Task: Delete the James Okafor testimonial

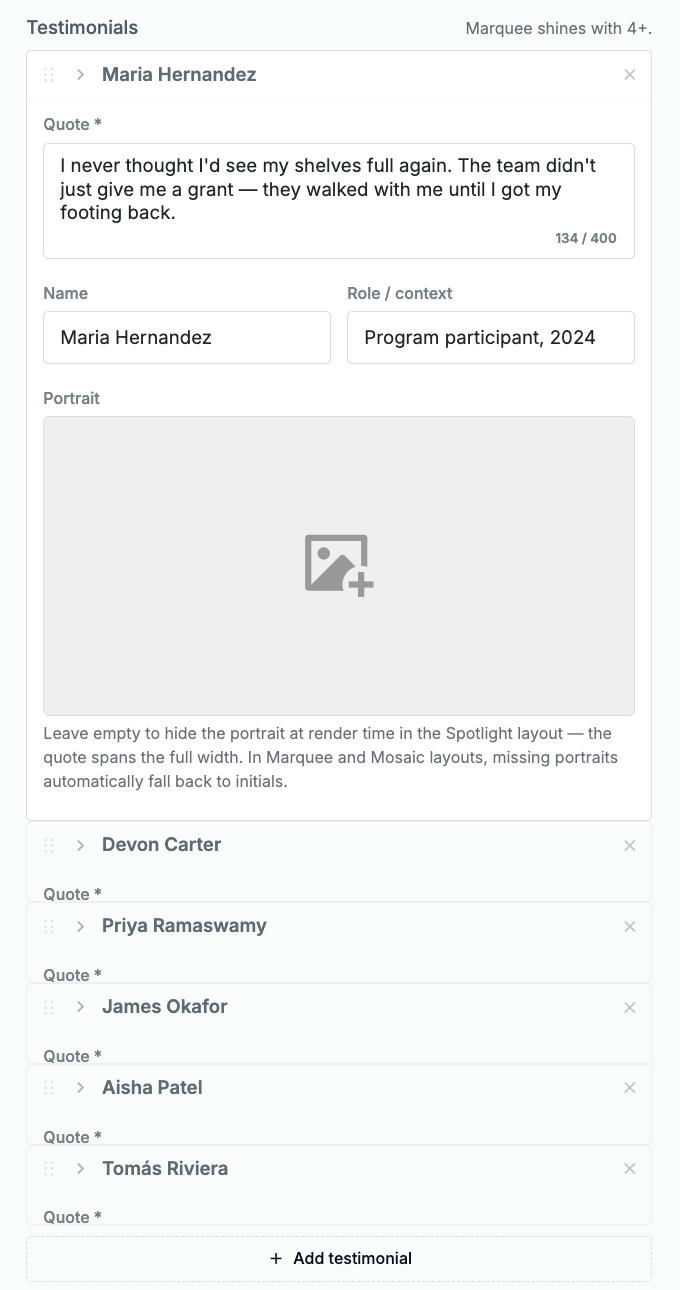Action: click(x=630, y=1008)
